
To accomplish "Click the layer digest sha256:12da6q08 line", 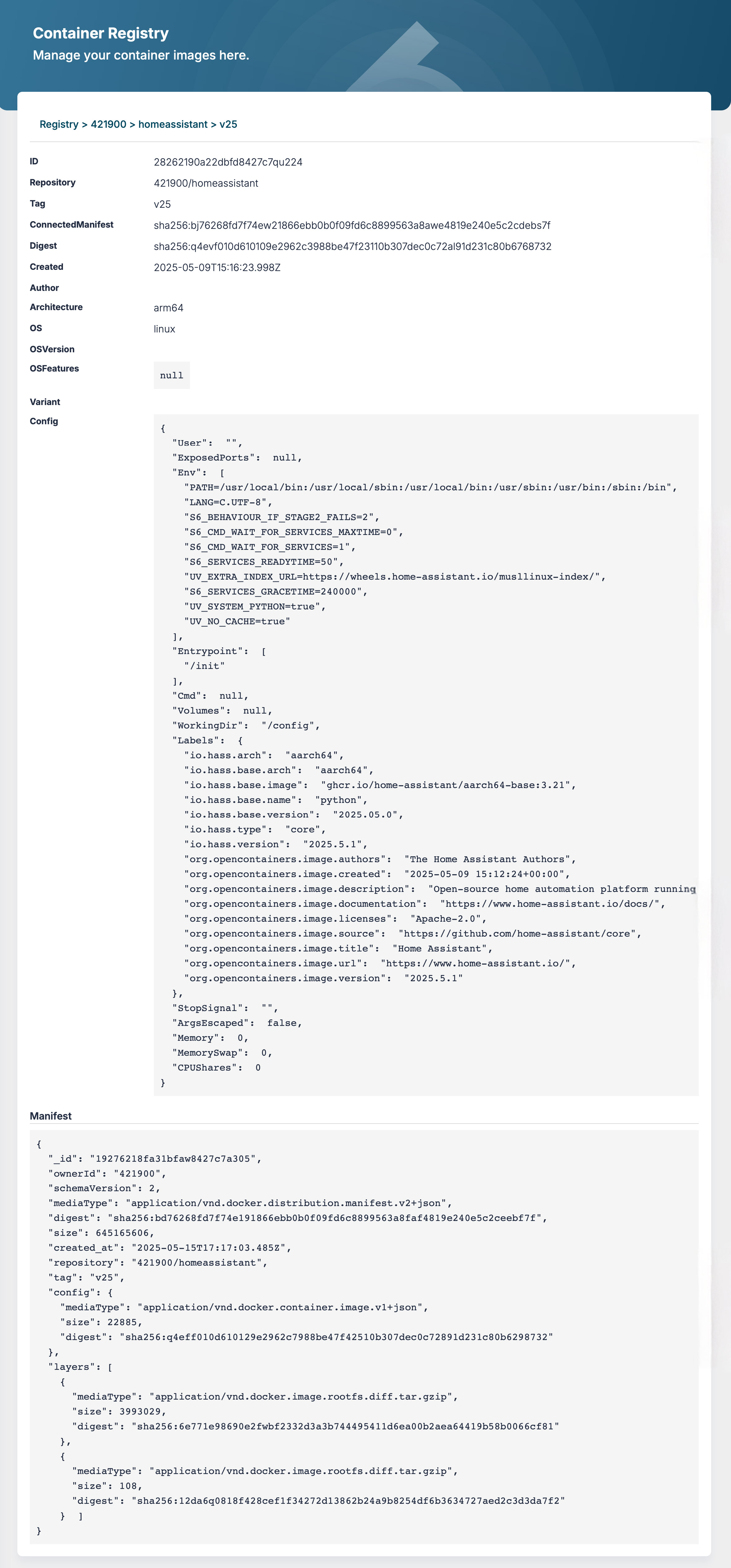I will (319, 1501).
